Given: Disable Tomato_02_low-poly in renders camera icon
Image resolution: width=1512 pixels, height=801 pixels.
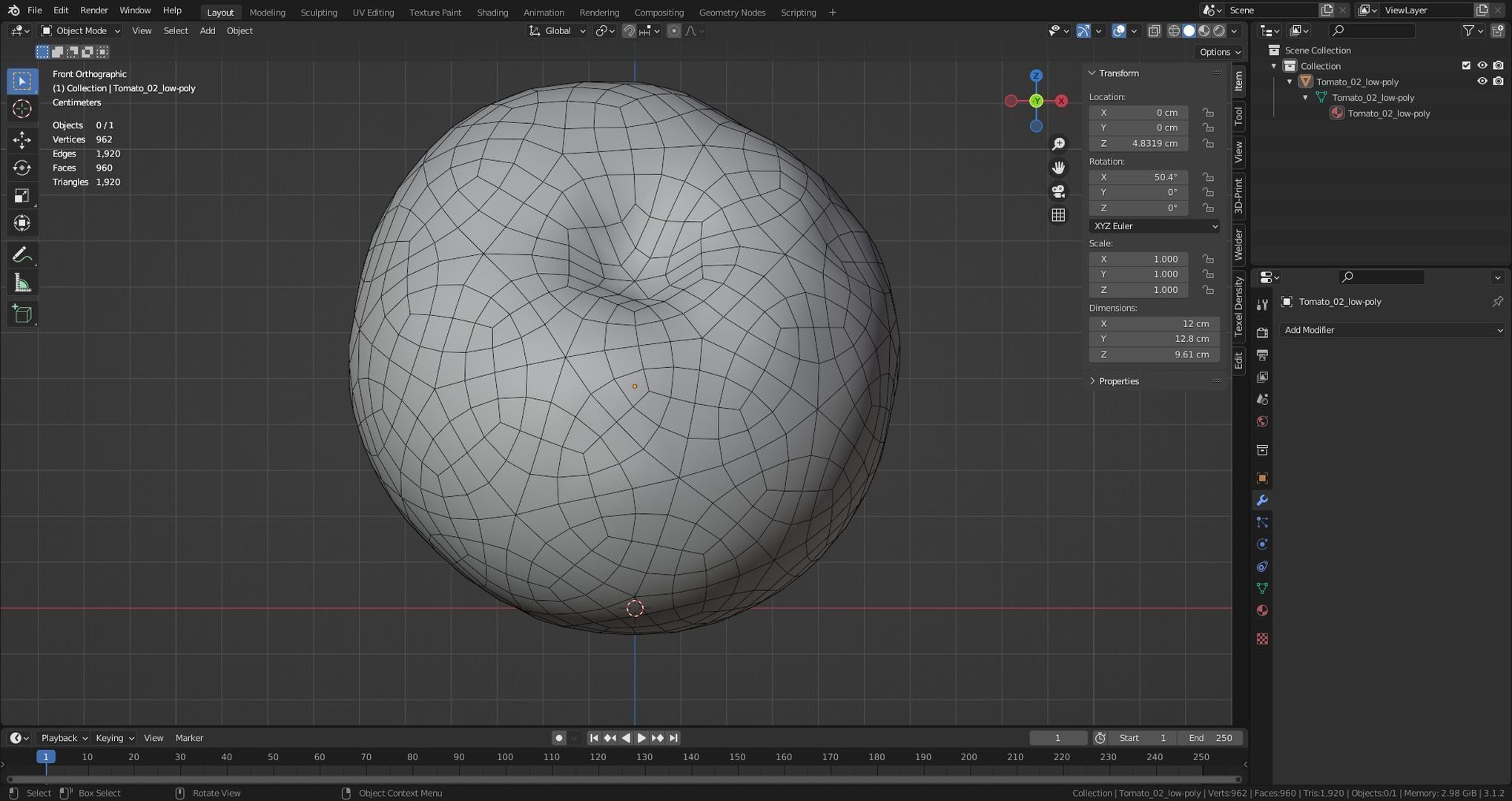Looking at the screenshot, I should pyautogui.click(x=1499, y=82).
